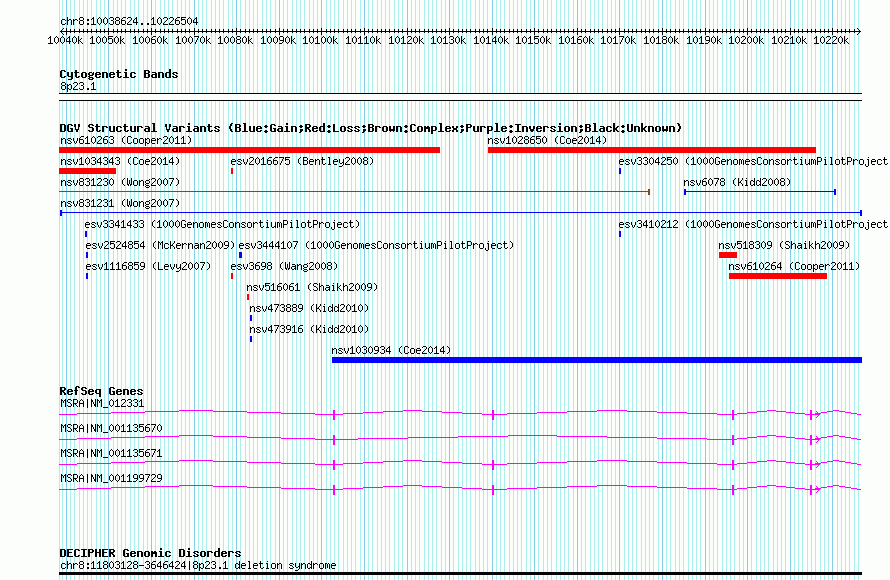Click the nsv473889 (Kidd2010) label
890x580 pixels.
[309, 308]
